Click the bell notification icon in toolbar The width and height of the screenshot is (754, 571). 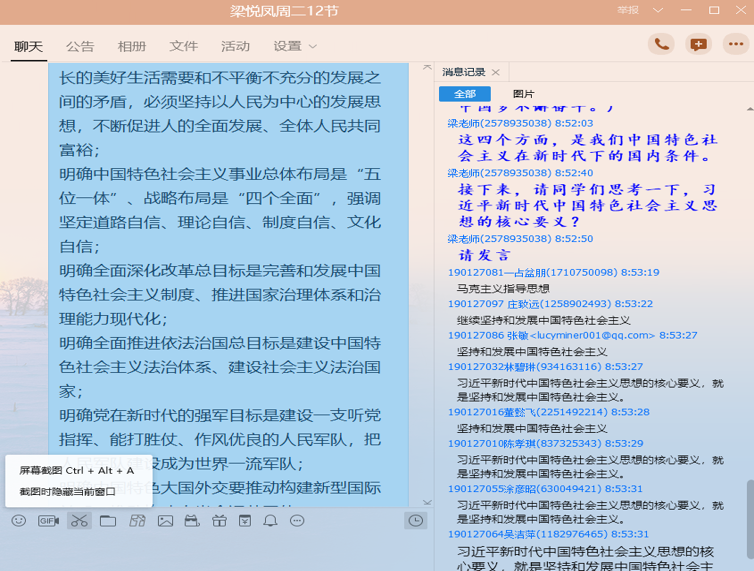click(270, 521)
